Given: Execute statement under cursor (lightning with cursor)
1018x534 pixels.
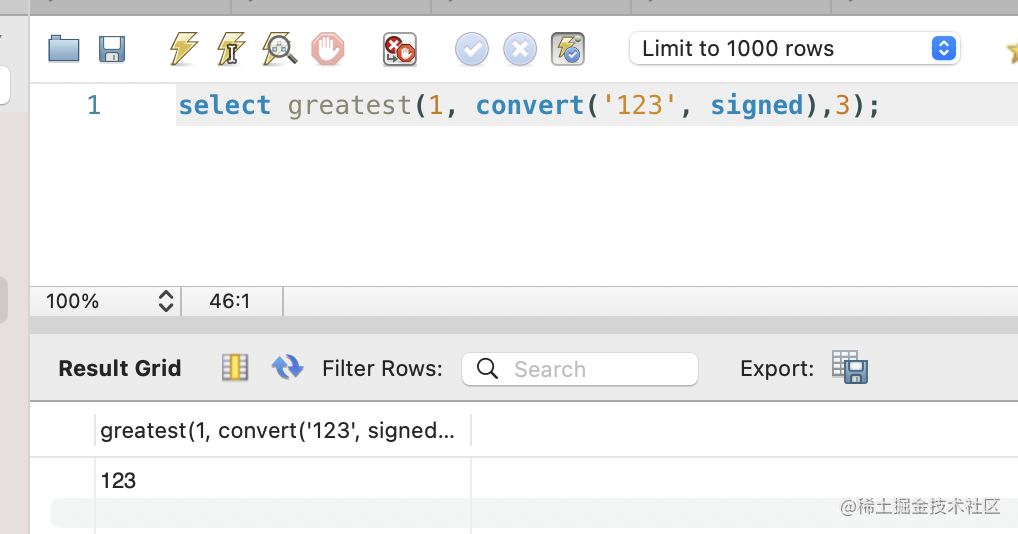Looking at the screenshot, I should (x=231, y=48).
